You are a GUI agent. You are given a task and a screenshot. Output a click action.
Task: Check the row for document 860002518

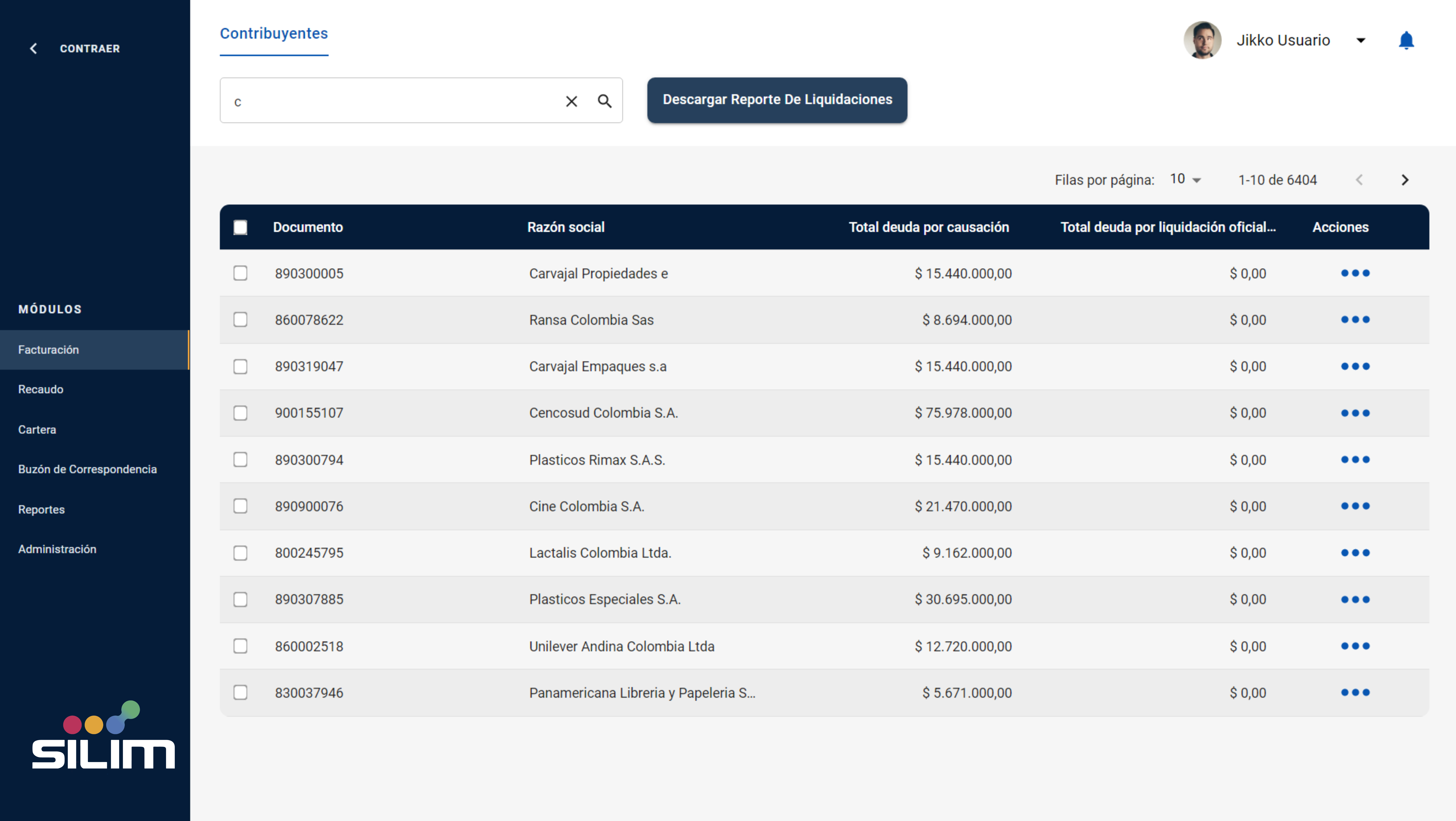pos(240,646)
